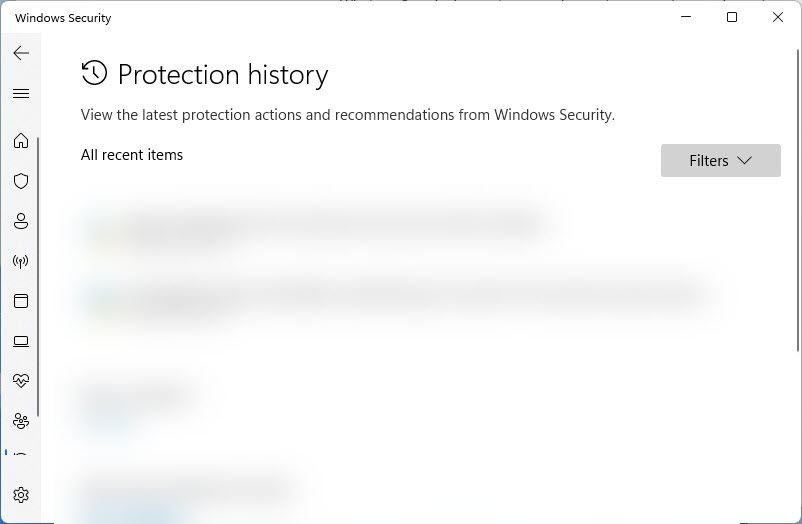Viewport: 802px width, 524px height.
Task: Select the partially hidden Protection history sidebar icon
Action: (20, 453)
